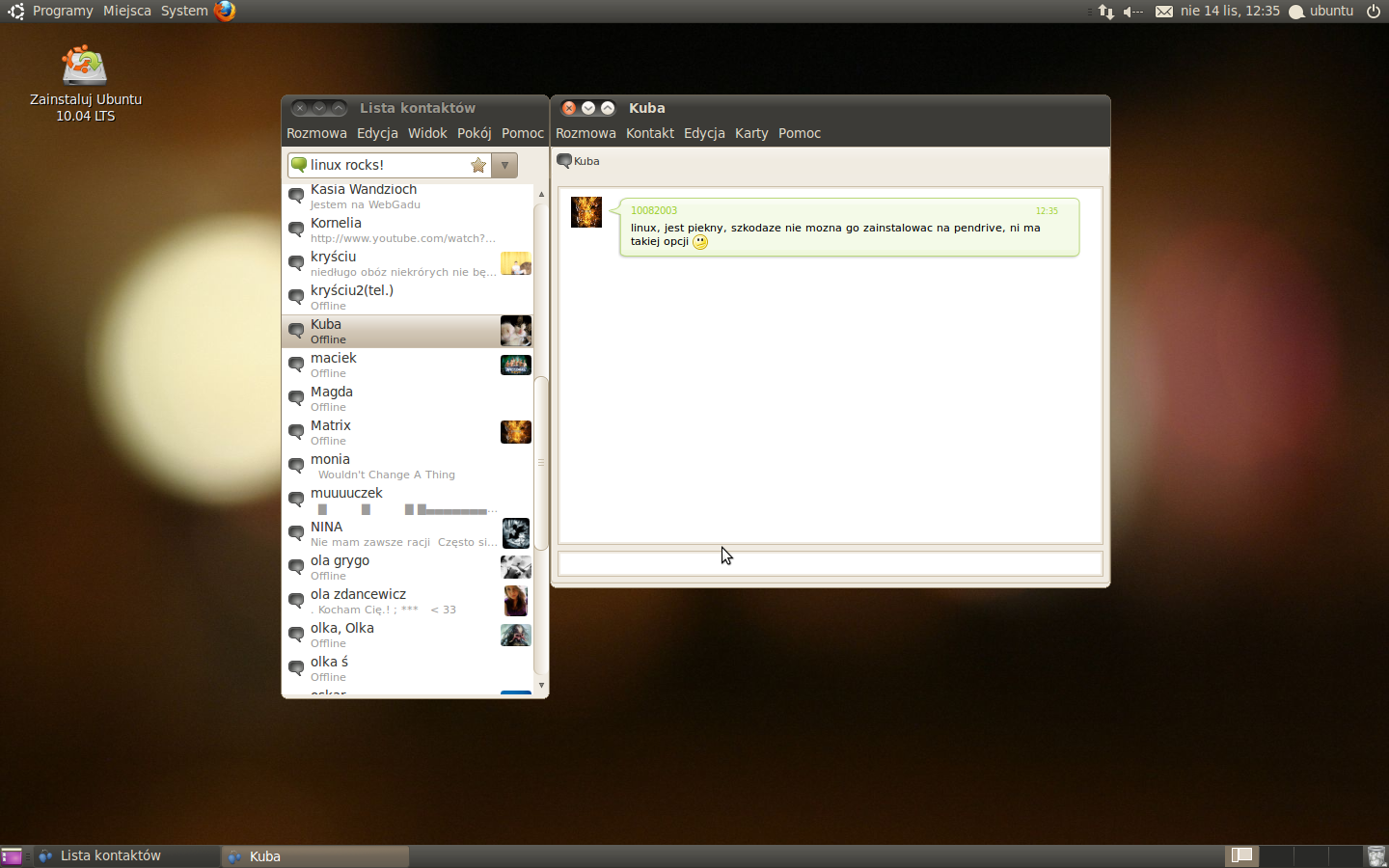Click NINA's avatar thumbnail
This screenshot has width=1389, height=868.
click(x=515, y=533)
